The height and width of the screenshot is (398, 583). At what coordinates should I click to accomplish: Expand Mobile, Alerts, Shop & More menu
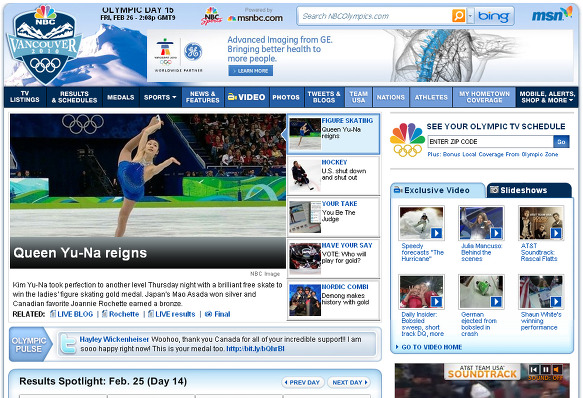547,97
